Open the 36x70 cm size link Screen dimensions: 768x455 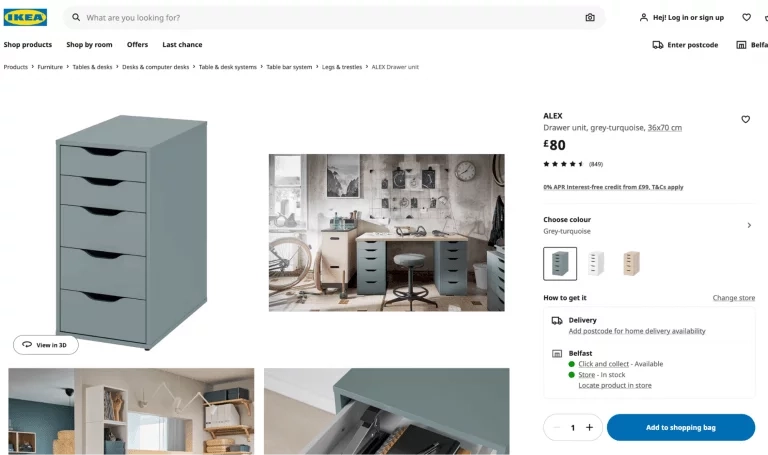point(665,128)
